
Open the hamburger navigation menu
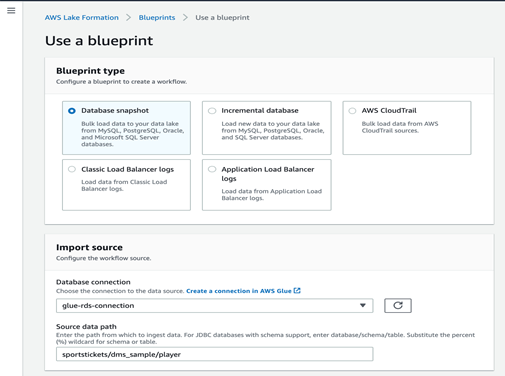[x=11, y=11]
